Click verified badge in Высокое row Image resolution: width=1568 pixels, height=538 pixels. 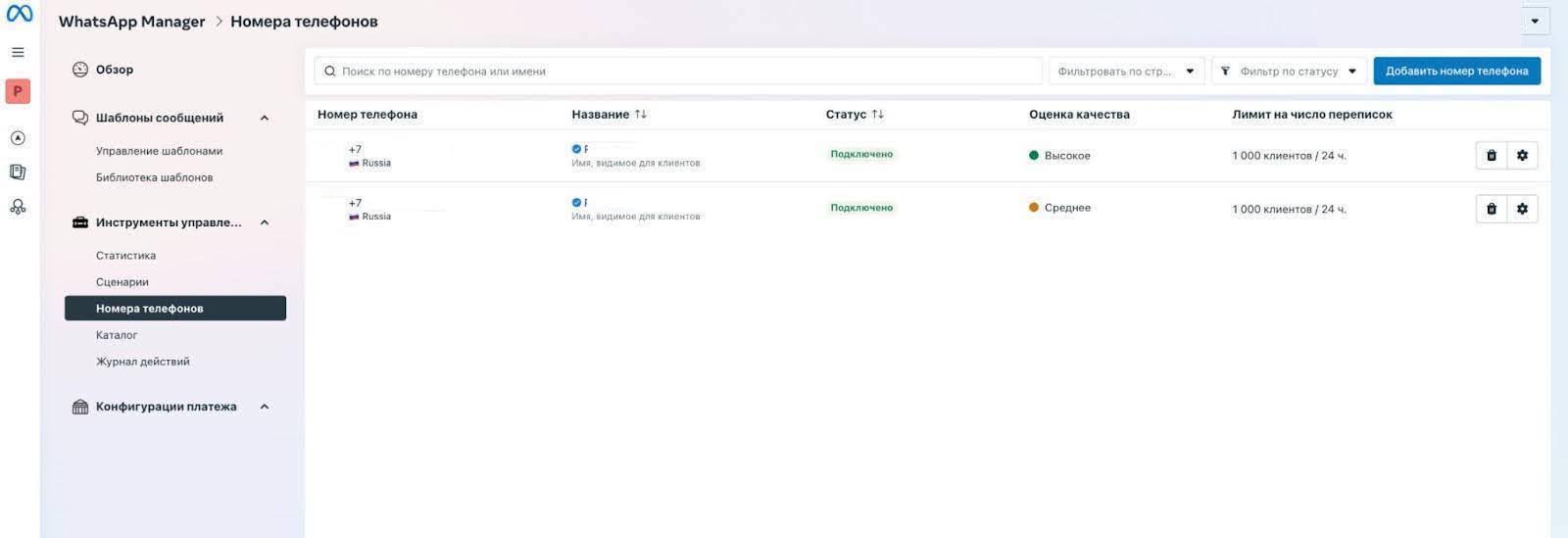pyautogui.click(x=576, y=149)
